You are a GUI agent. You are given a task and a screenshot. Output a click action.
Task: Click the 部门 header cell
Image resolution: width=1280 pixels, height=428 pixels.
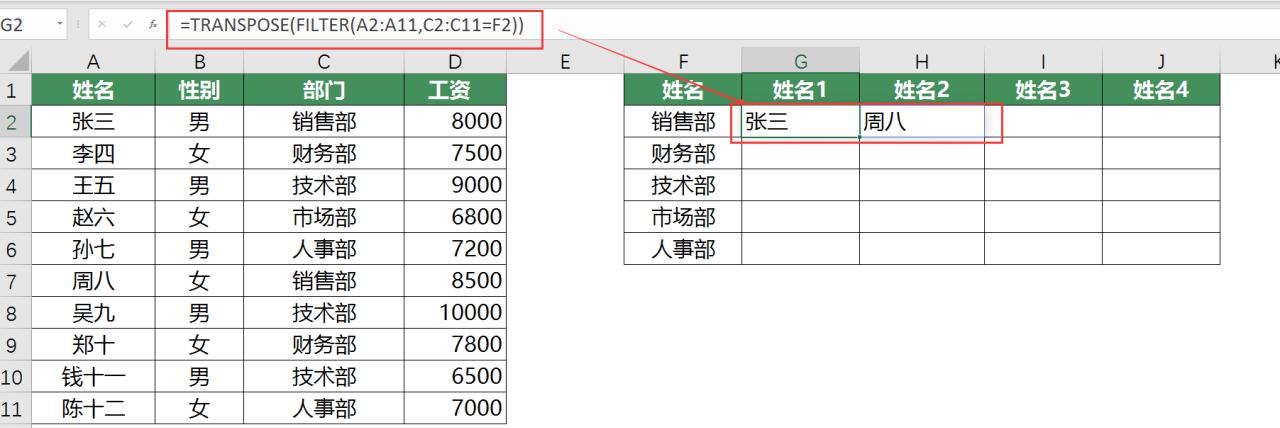click(324, 90)
